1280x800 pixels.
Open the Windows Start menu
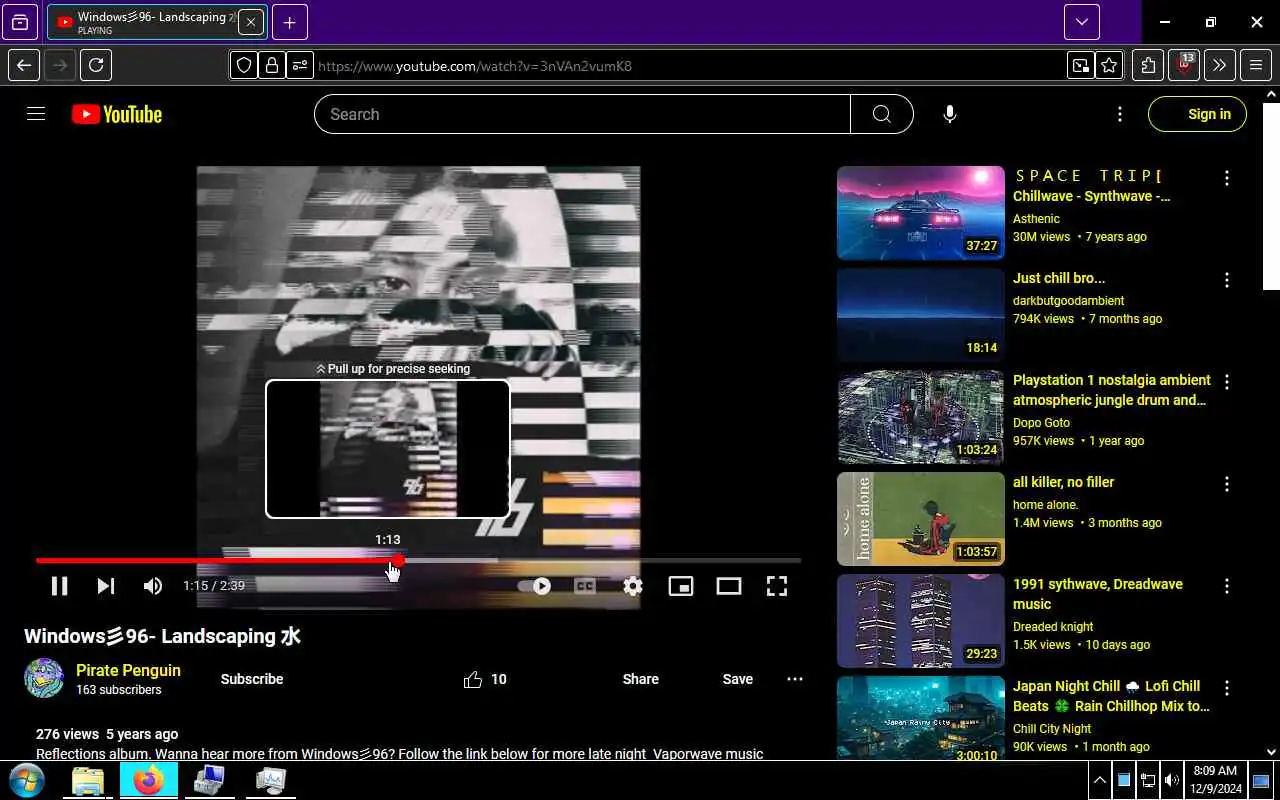(x=27, y=780)
